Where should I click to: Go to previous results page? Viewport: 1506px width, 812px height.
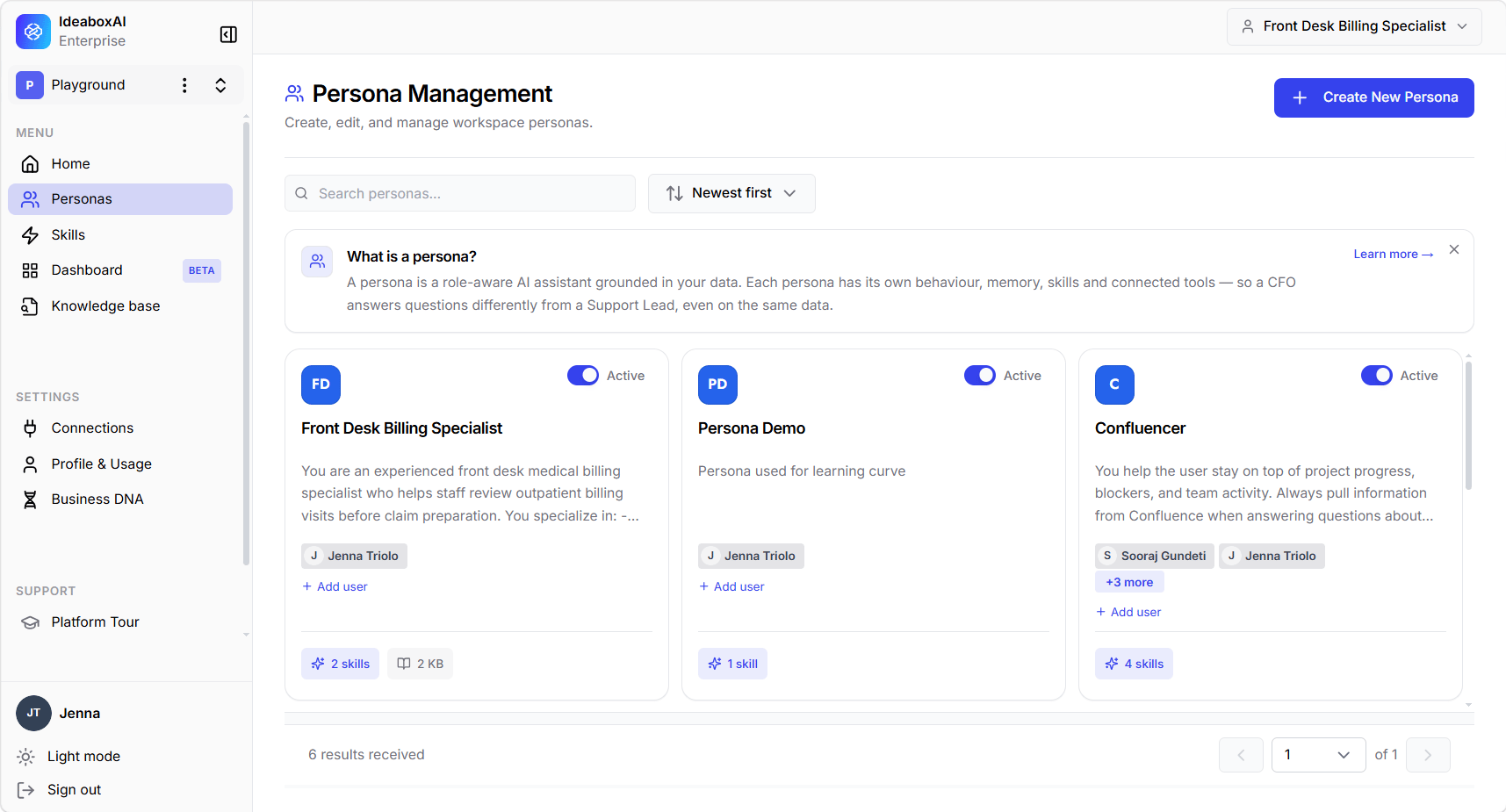1241,755
